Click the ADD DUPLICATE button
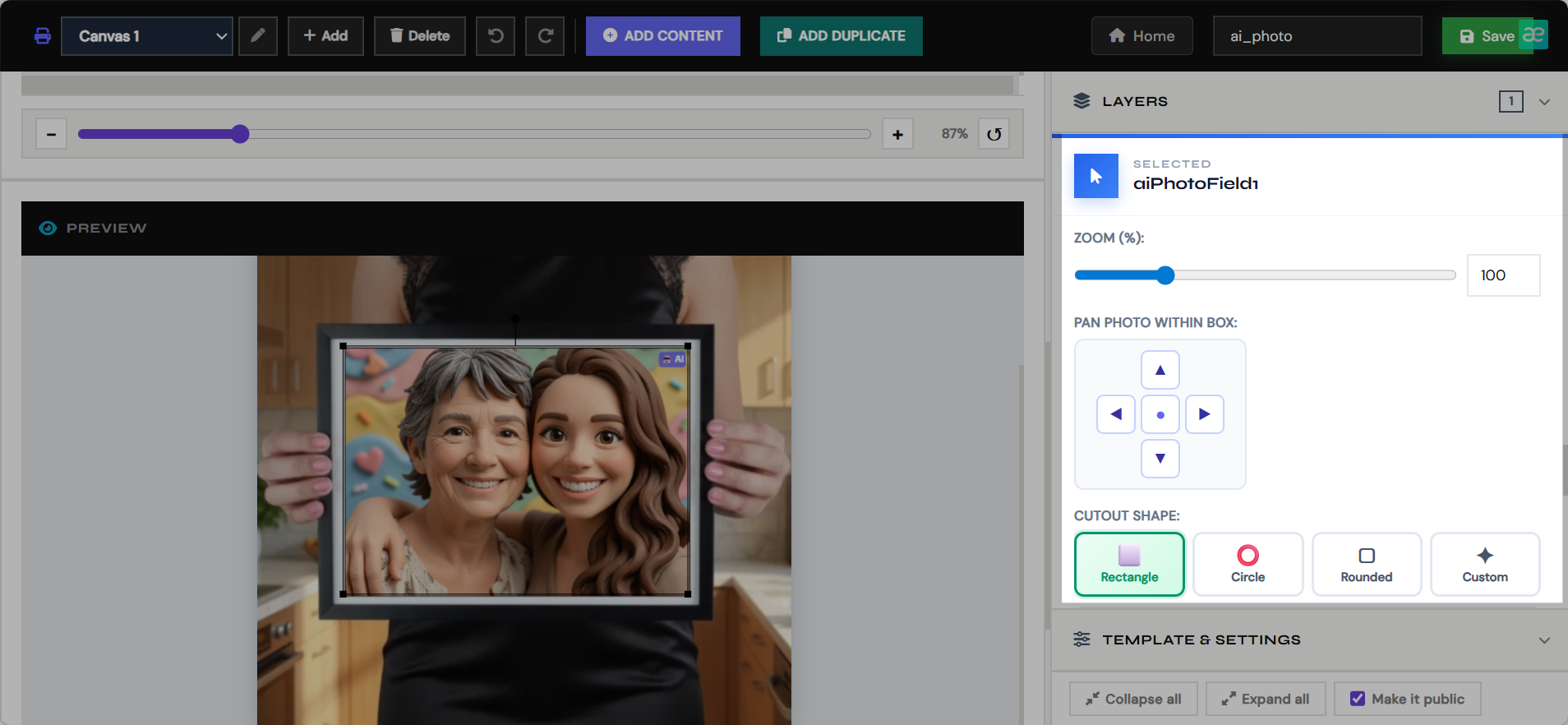This screenshot has width=1568, height=725. (x=842, y=36)
